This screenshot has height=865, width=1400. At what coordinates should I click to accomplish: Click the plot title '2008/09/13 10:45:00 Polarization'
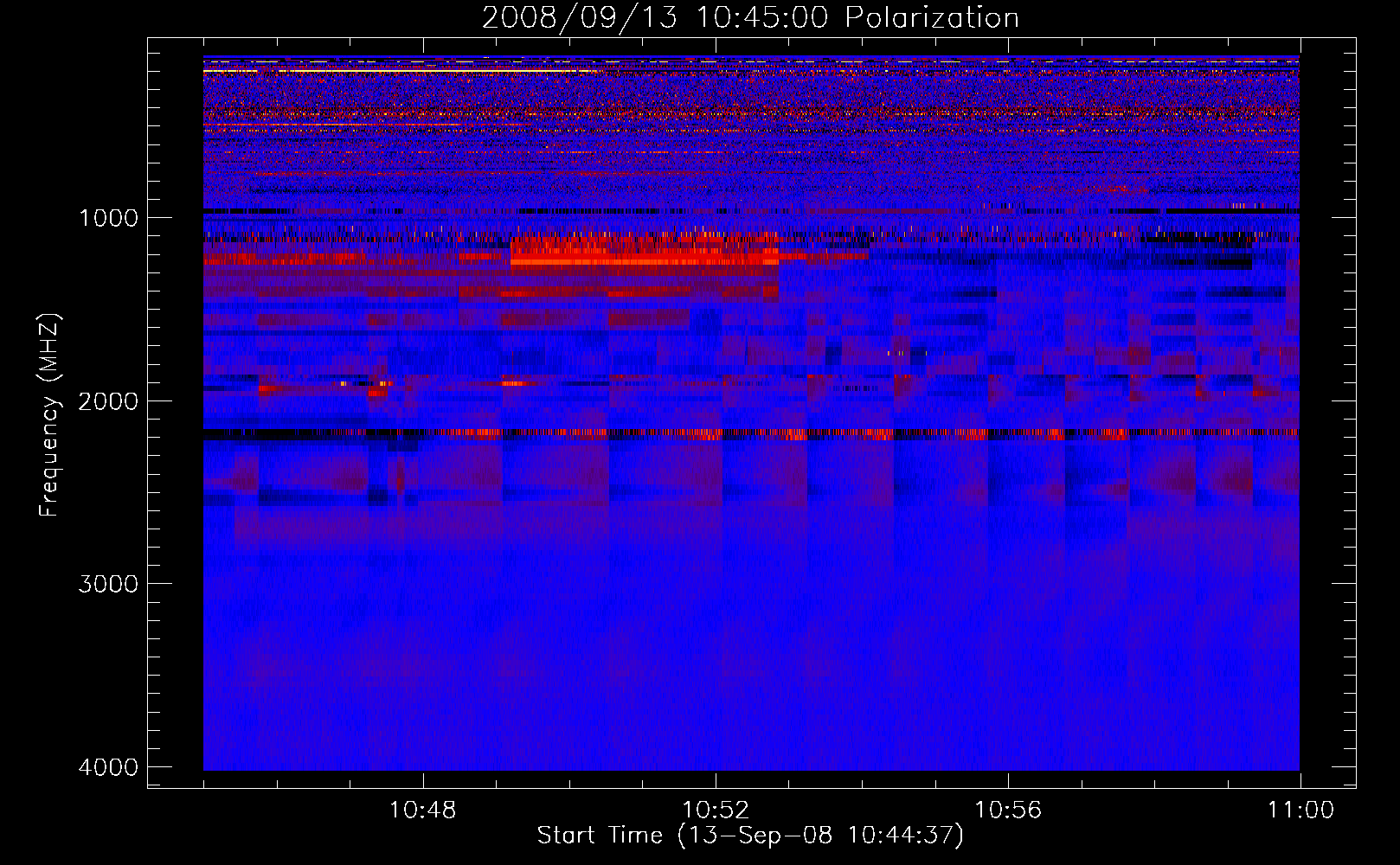coord(750,17)
